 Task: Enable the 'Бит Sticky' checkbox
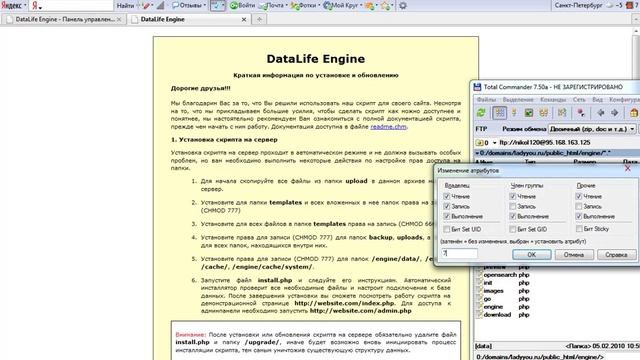coord(579,229)
